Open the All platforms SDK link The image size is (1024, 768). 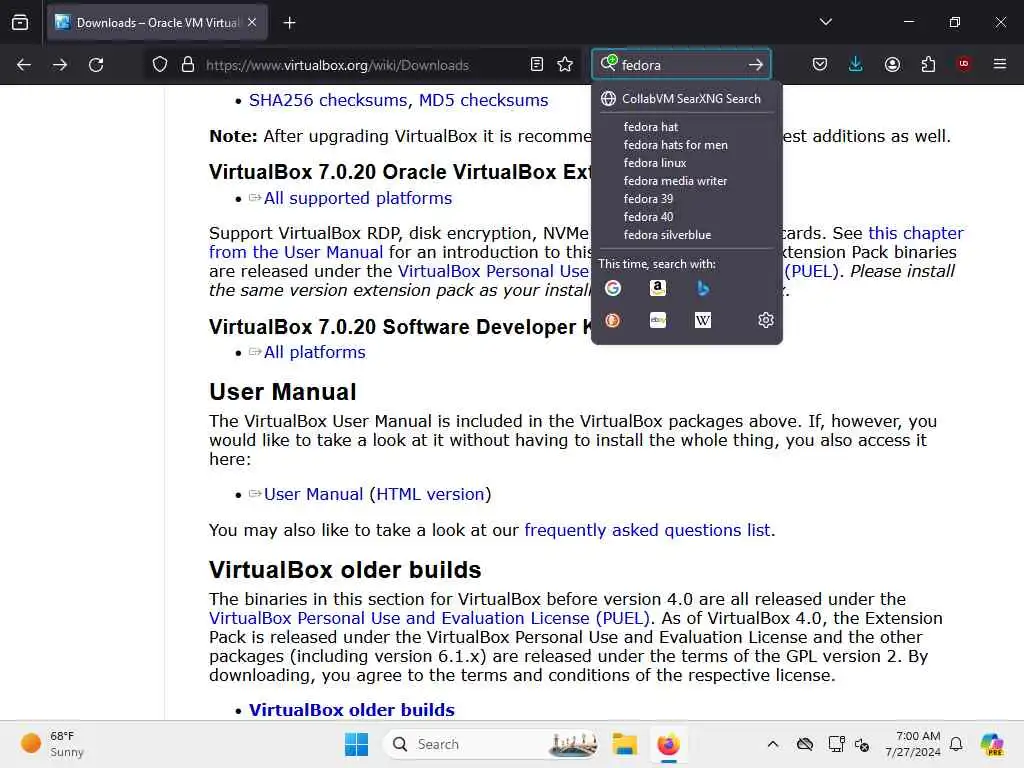pos(314,352)
